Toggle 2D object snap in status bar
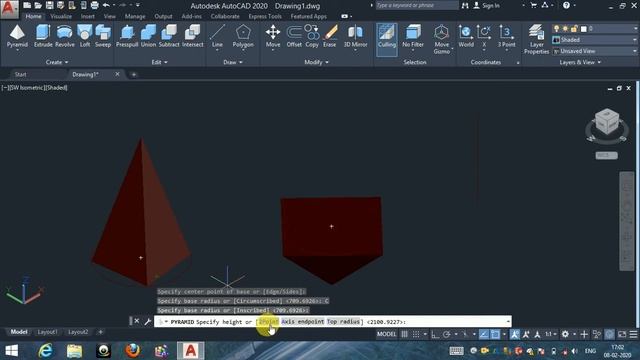Viewport: 640px width, 360px height. 495,334
